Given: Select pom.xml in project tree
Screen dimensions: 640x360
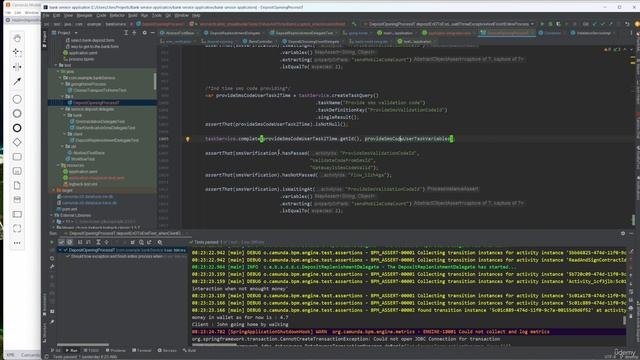Looking at the screenshot, I should (x=66, y=209).
